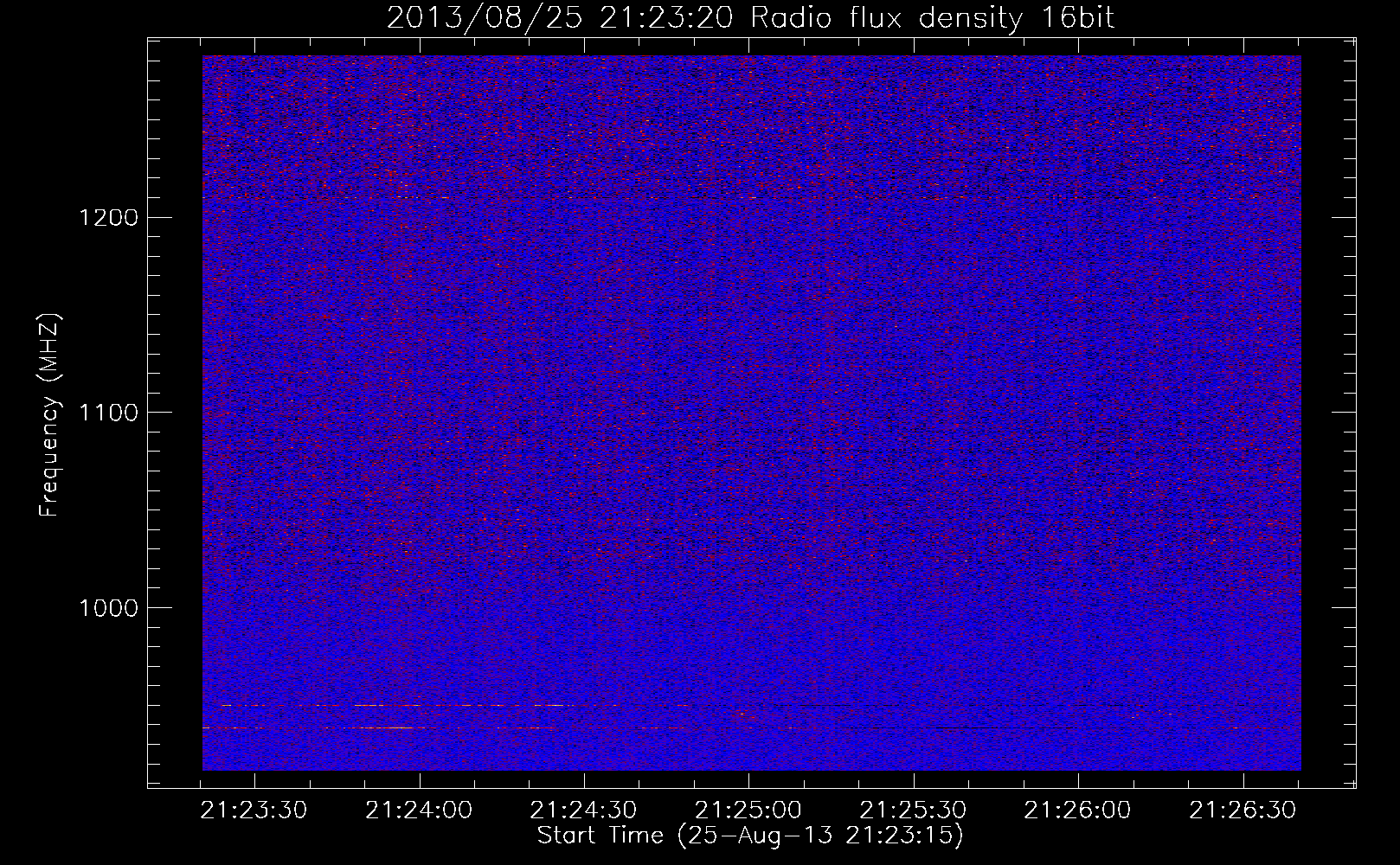The height and width of the screenshot is (865, 1400).
Task: Click the 1000 frequency tick label
Action: (x=107, y=608)
